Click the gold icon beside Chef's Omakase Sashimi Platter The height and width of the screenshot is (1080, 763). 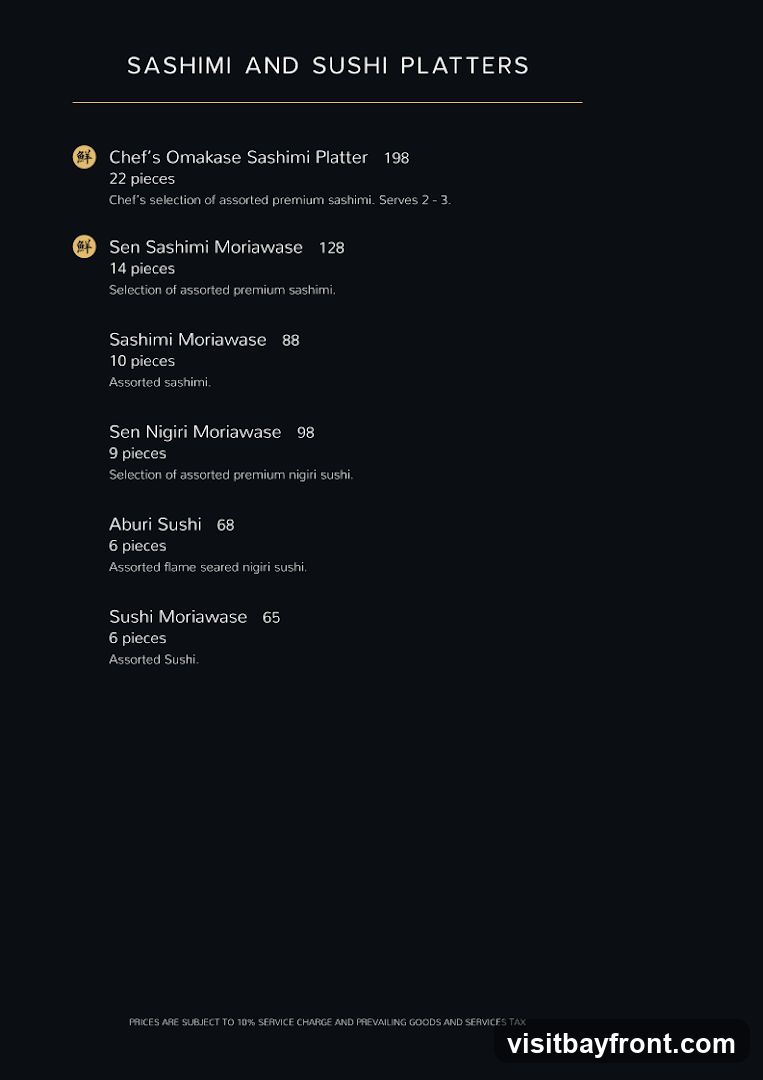pos(84,157)
